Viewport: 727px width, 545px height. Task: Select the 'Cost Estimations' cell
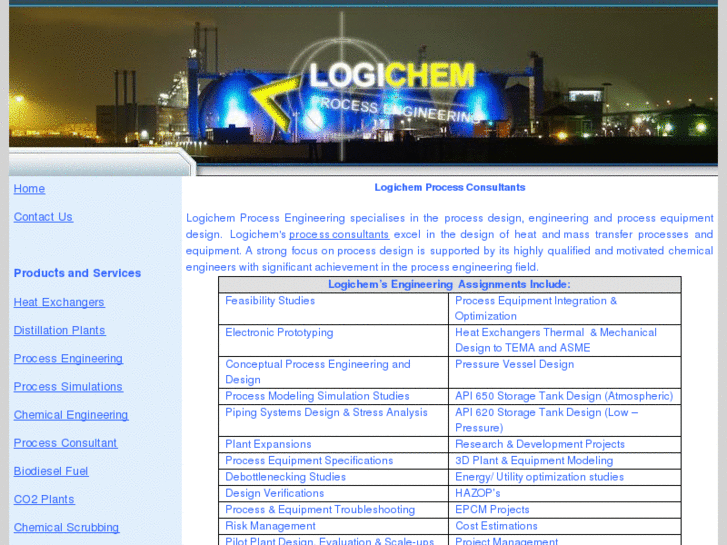coord(565,526)
